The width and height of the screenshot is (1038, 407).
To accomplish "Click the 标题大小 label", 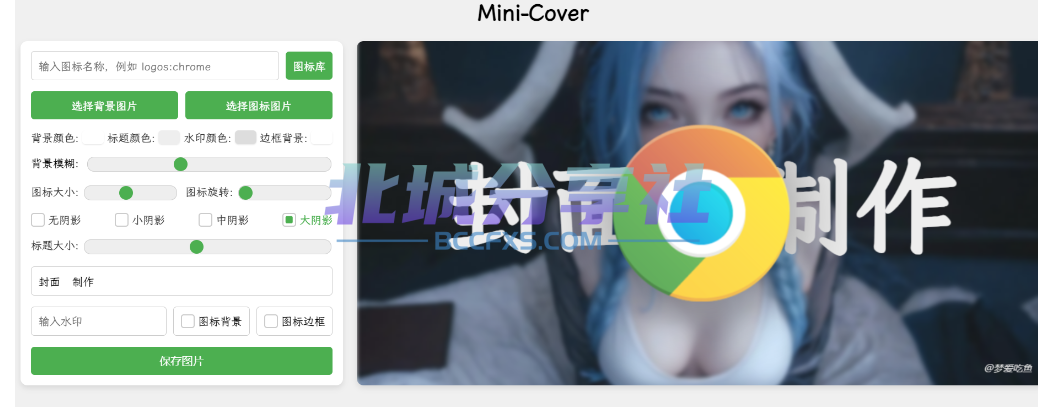I will [x=54, y=246].
